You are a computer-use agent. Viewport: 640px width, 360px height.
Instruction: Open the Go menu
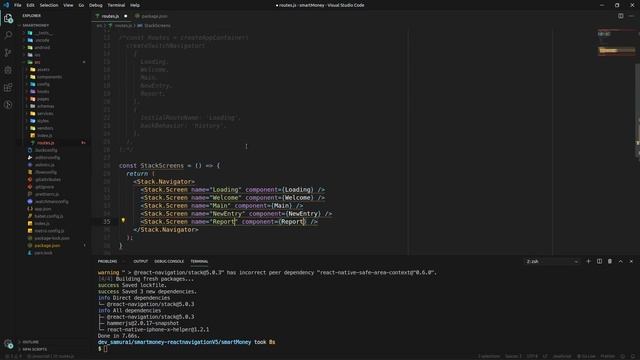pyautogui.click(x=81, y=5)
